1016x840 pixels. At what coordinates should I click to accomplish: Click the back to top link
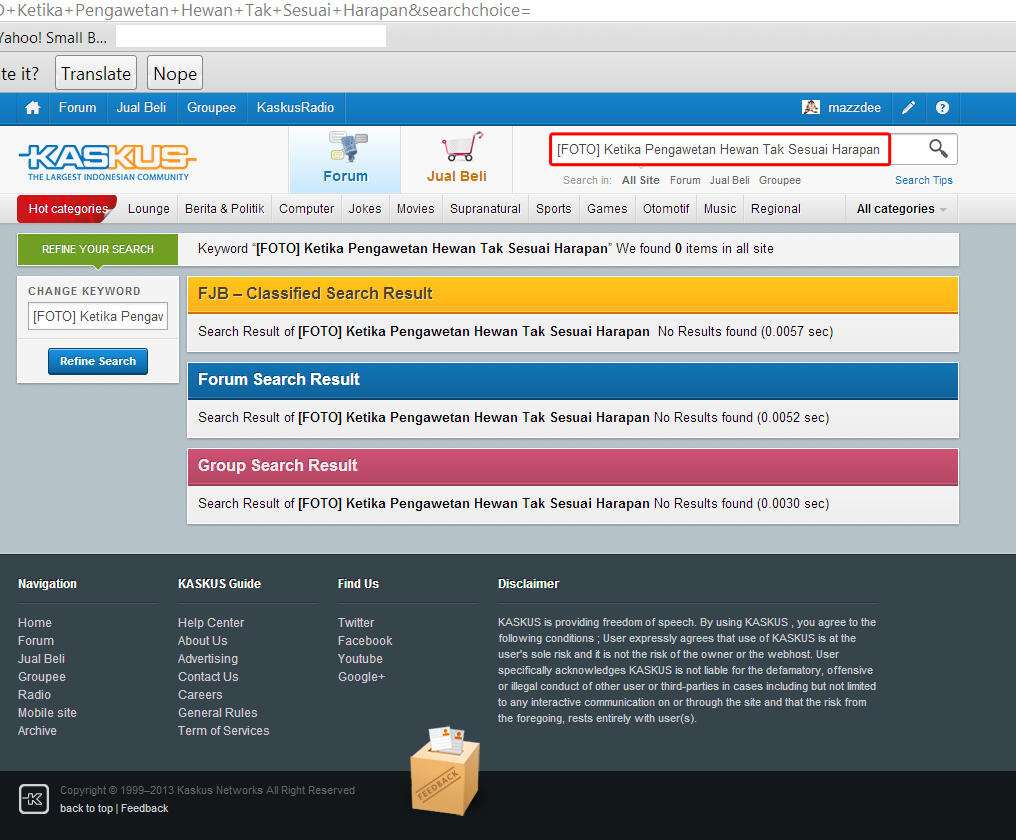[x=86, y=808]
